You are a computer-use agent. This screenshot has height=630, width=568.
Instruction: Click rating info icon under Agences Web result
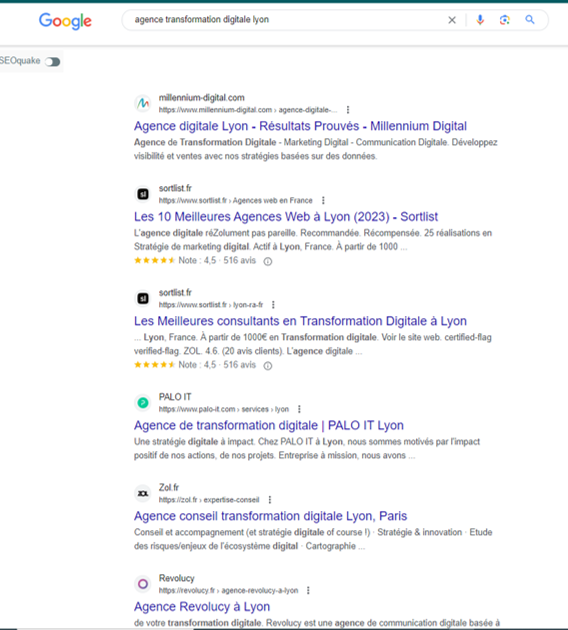point(268,262)
